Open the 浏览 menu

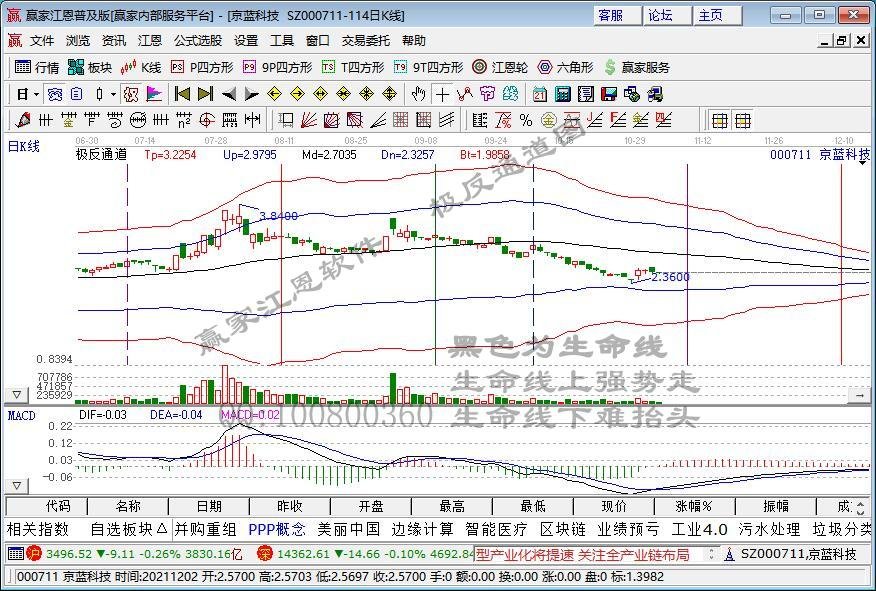coord(77,41)
